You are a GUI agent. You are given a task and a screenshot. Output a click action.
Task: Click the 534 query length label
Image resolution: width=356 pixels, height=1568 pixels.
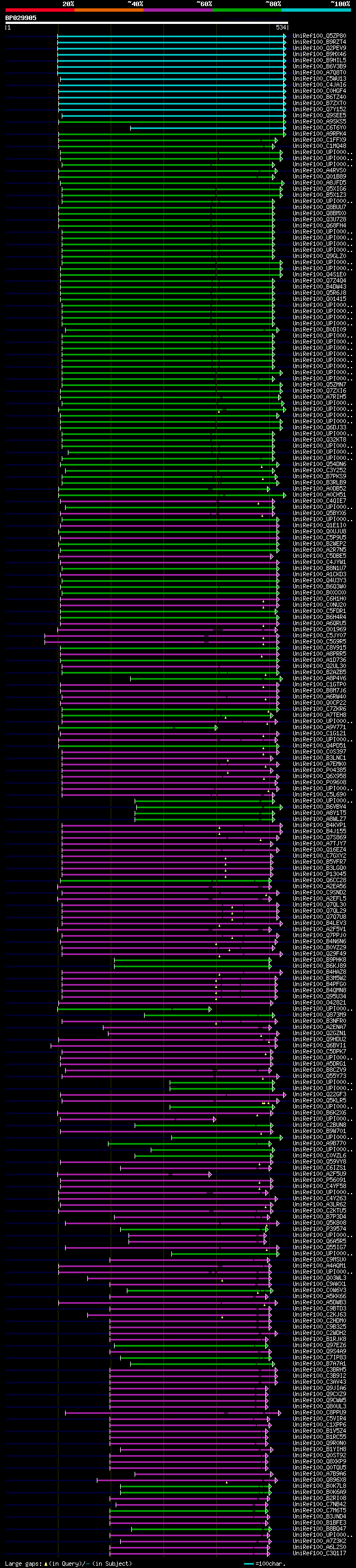[x=280, y=27]
